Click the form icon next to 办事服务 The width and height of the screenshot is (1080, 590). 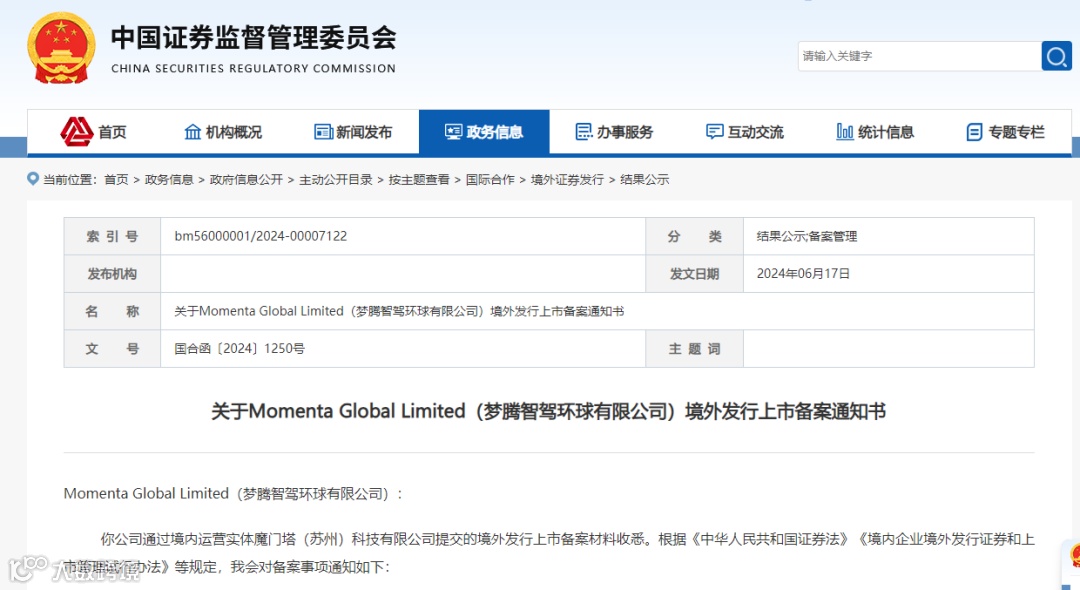tap(583, 131)
